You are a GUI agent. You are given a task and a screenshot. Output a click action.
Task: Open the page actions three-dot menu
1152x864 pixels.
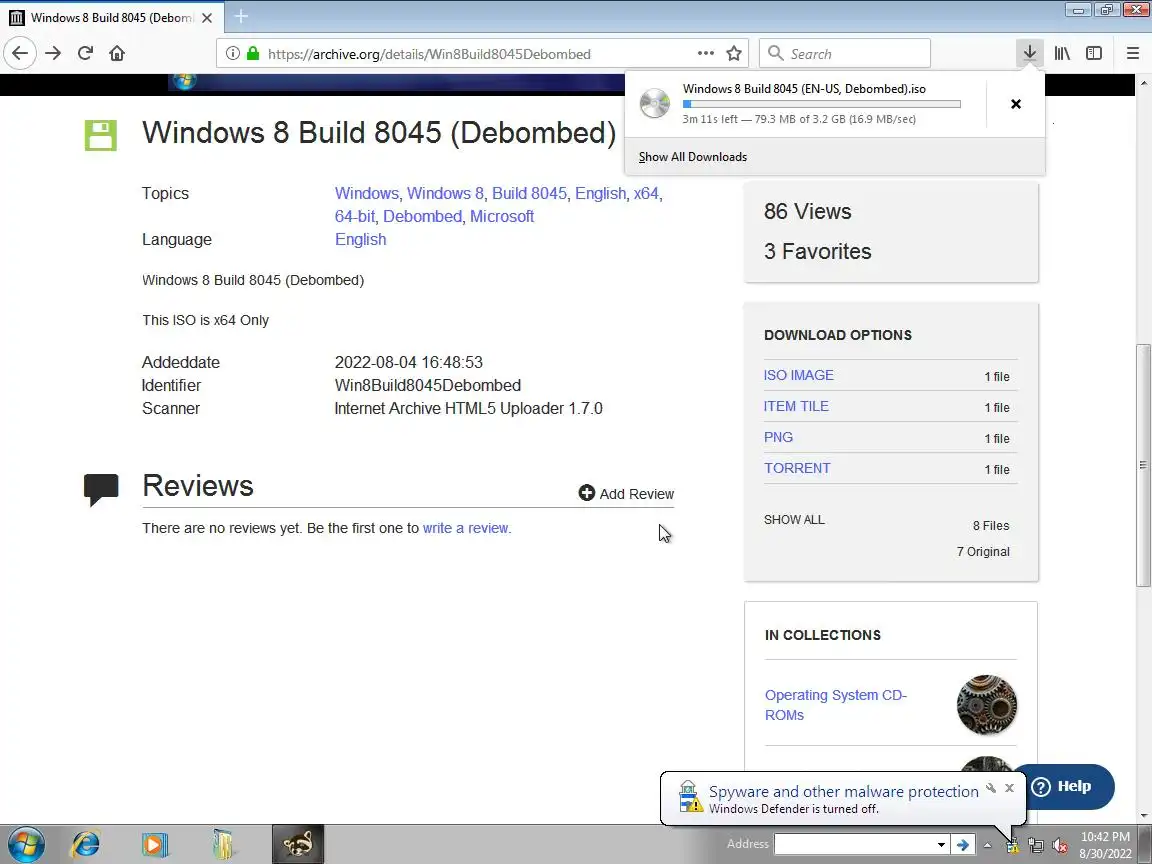coord(706,54)
